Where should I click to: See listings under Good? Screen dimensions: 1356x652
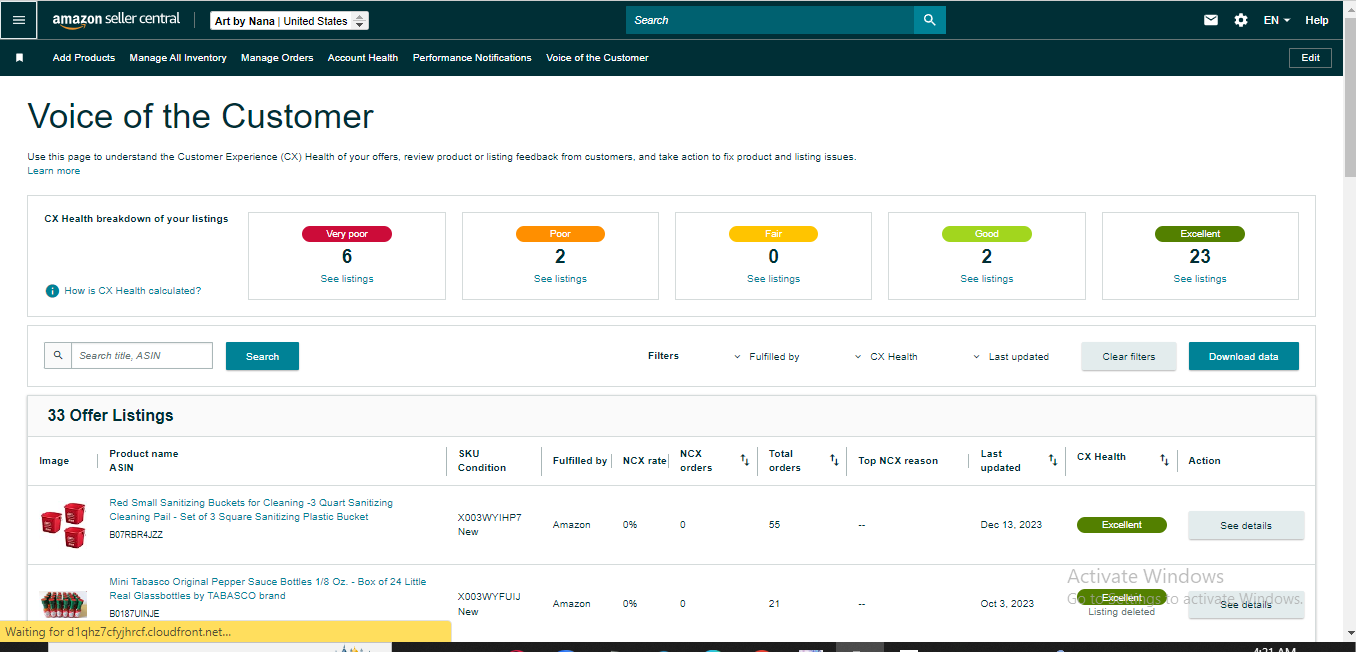pos(987,279)
